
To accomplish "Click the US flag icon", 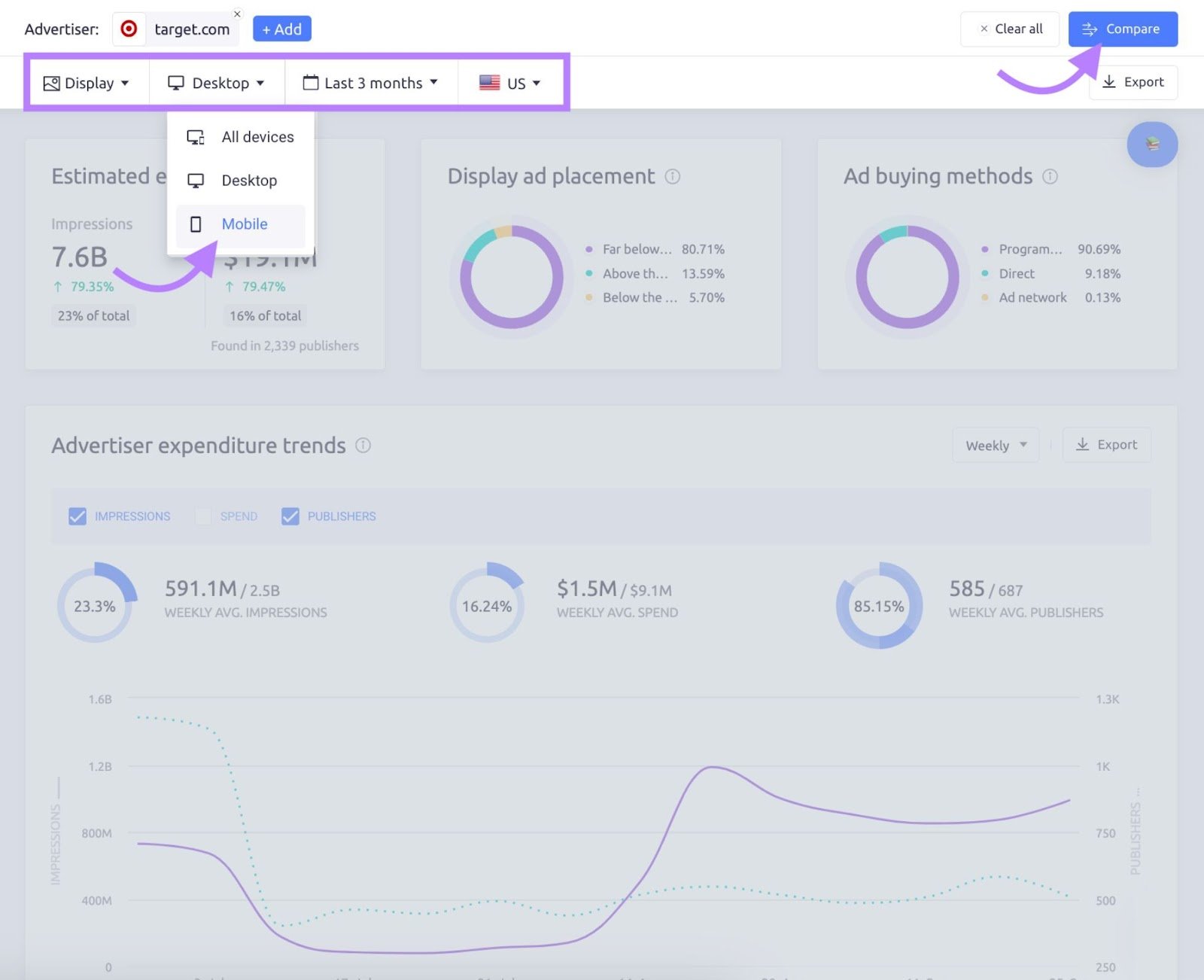I will tap(489, 83).
